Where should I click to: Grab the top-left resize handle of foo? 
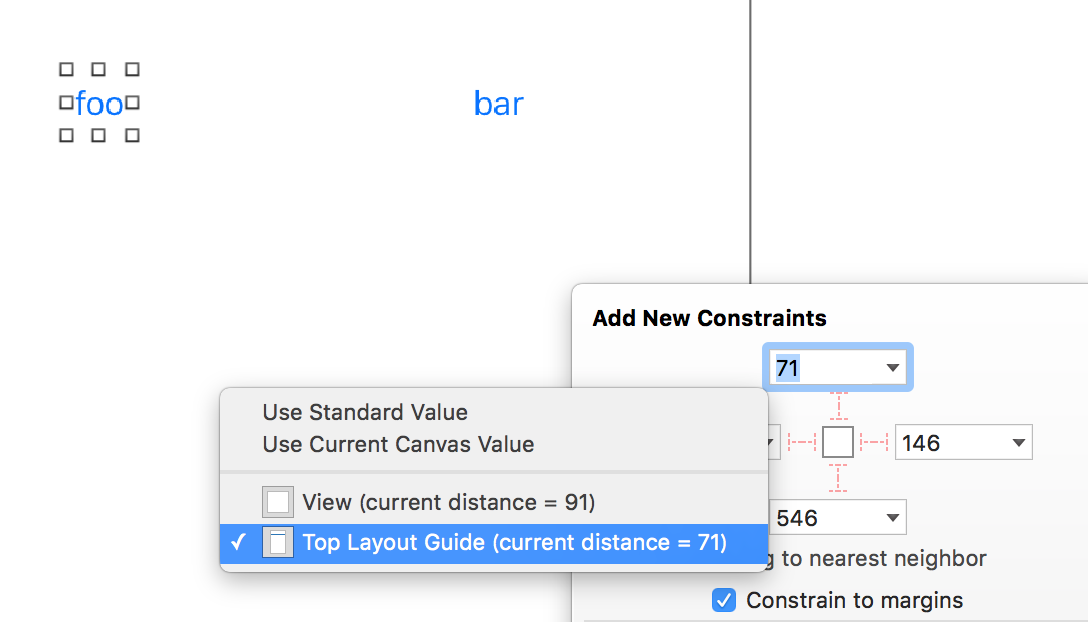[66, 70]
